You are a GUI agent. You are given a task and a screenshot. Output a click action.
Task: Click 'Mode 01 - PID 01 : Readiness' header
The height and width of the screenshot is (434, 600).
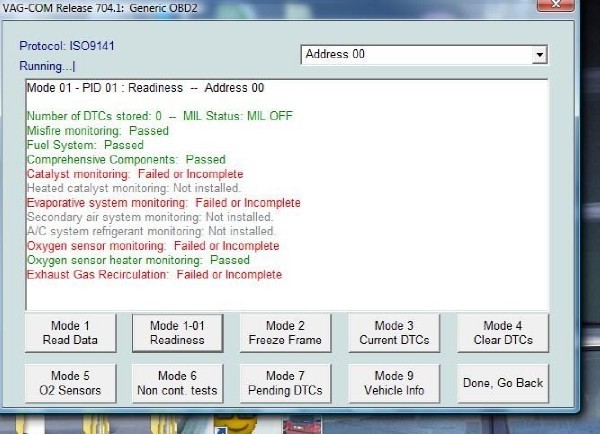pyautogui.click(x=145, y=88)
